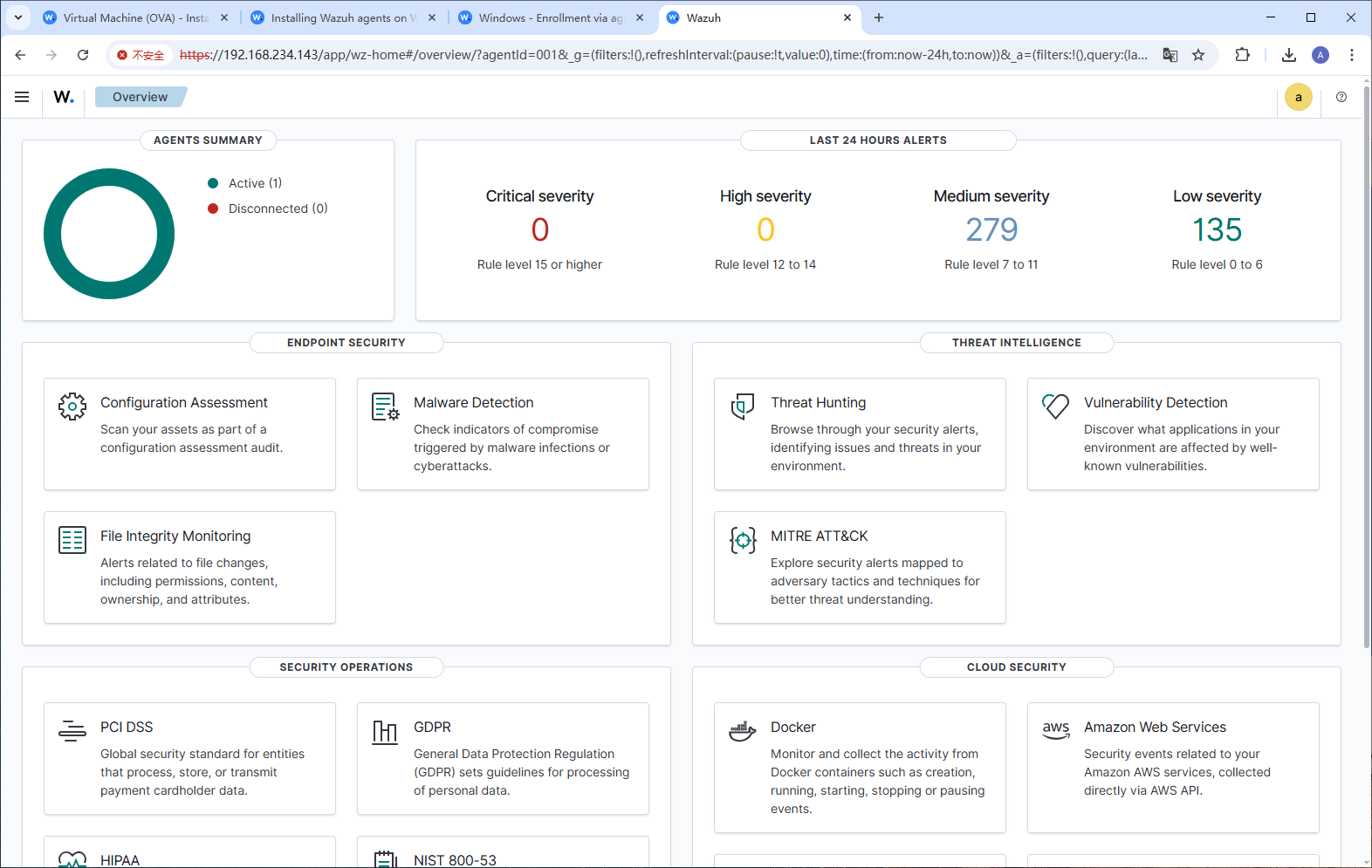
Task: Open the translate page icon
Action: [1170, 55]
